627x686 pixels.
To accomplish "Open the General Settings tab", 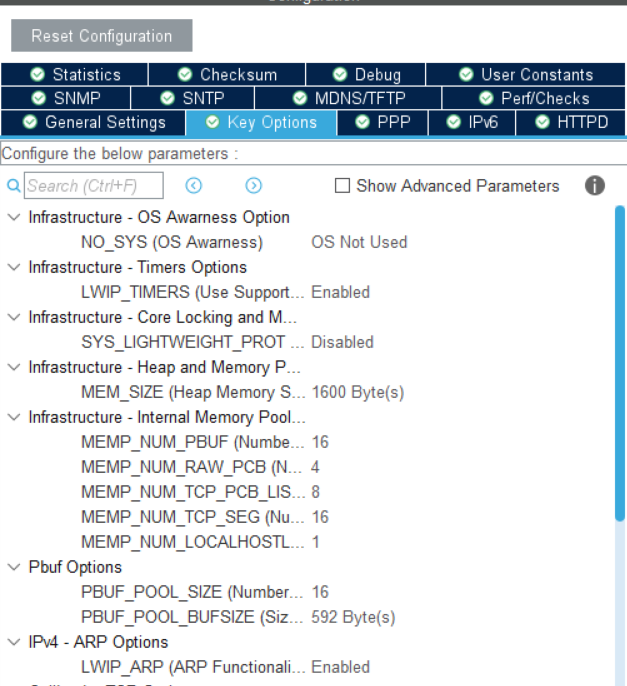I will [93, 122].
